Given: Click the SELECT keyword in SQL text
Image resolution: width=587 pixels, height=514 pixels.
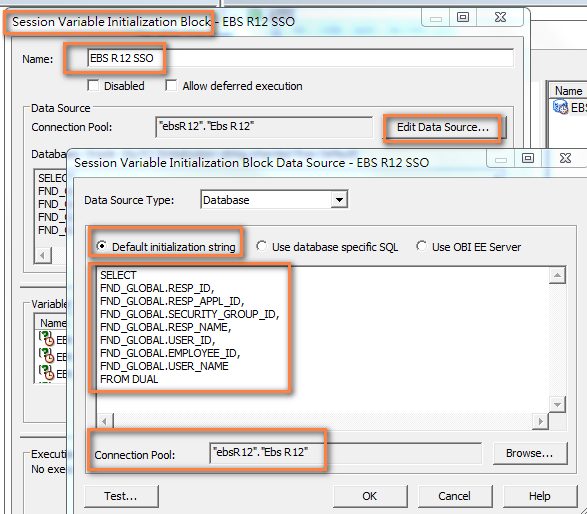Looking at the screenshot, I should click(118, 275).
